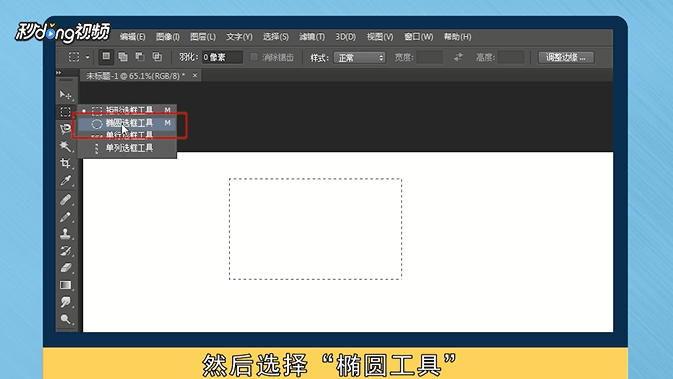Click the 调整边缘 refine edge button
673x379 pixels.
coord(566,57)
